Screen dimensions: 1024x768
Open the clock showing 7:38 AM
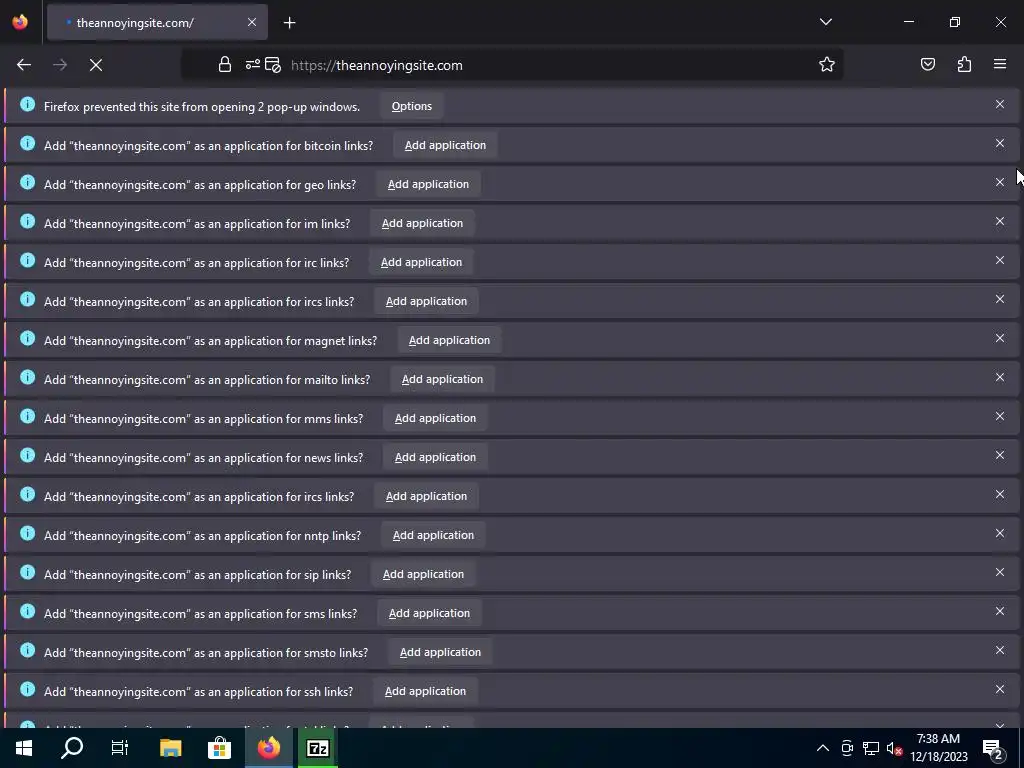coord(938,748)
